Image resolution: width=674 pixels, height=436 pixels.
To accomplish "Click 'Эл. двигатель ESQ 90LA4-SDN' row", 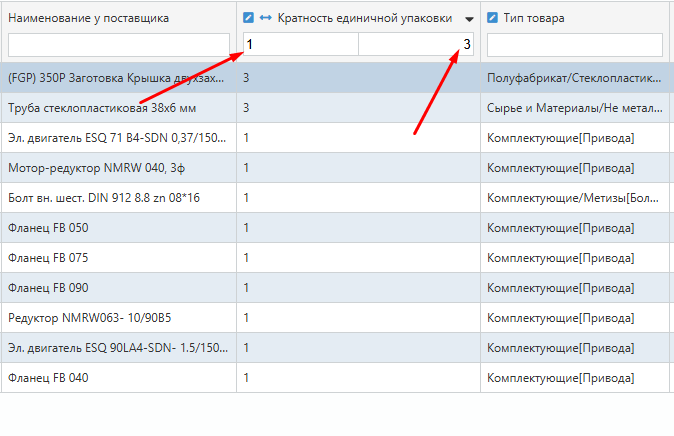I will (117, 347).
